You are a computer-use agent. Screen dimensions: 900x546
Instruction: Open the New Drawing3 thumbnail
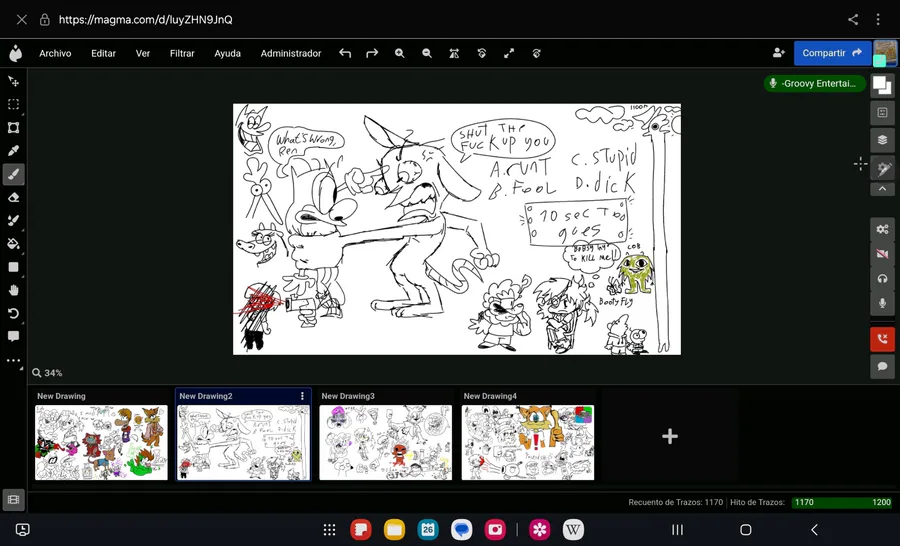pyautogui.click(x=386, y=442)
